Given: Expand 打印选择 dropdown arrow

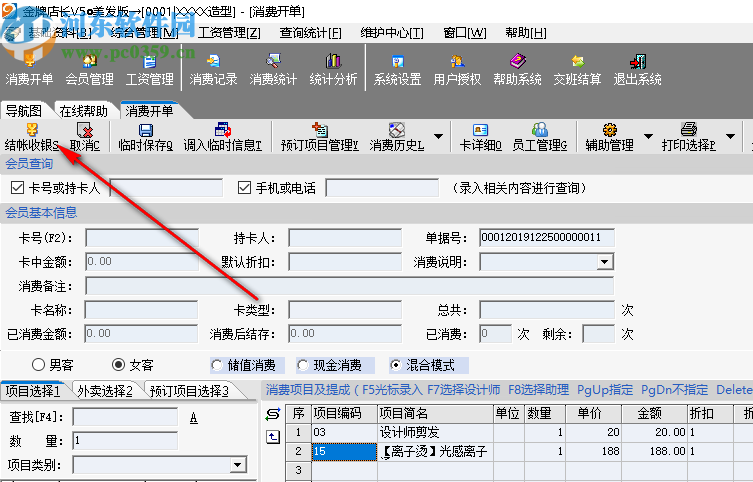Looking at the screenshot, I should [x=730, y=137].
